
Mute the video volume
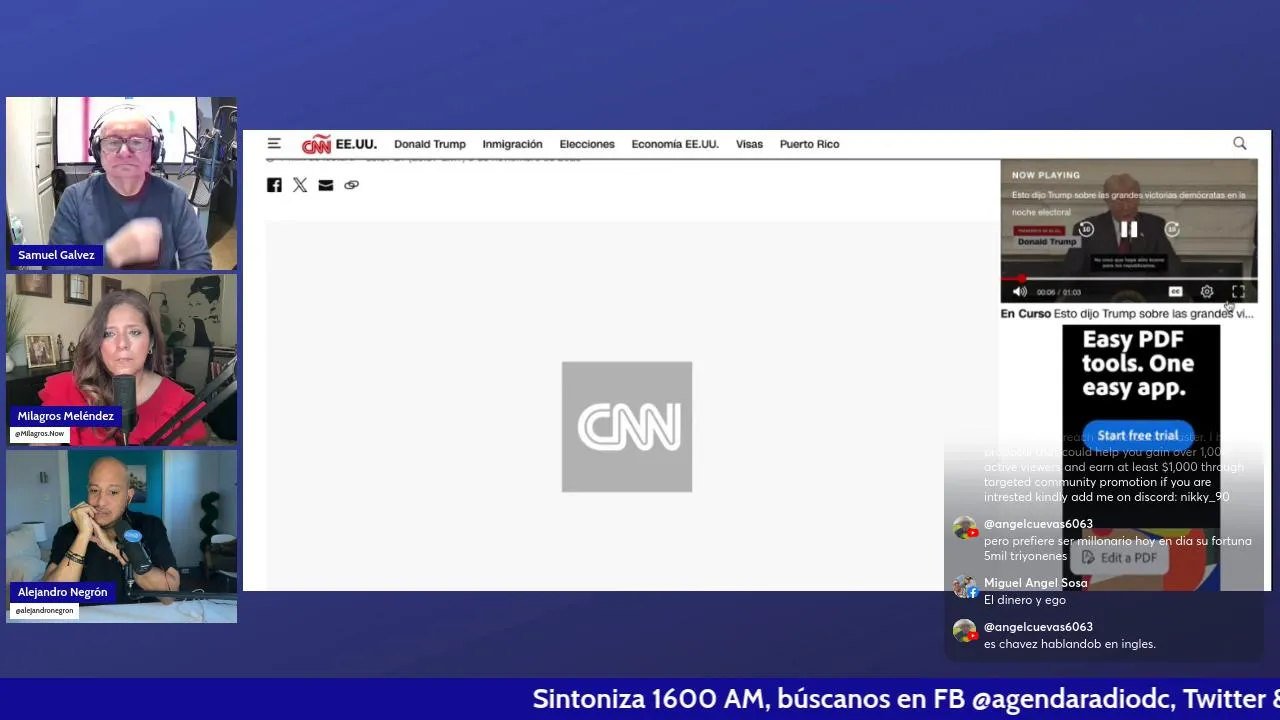click(x=1019, y=292)
